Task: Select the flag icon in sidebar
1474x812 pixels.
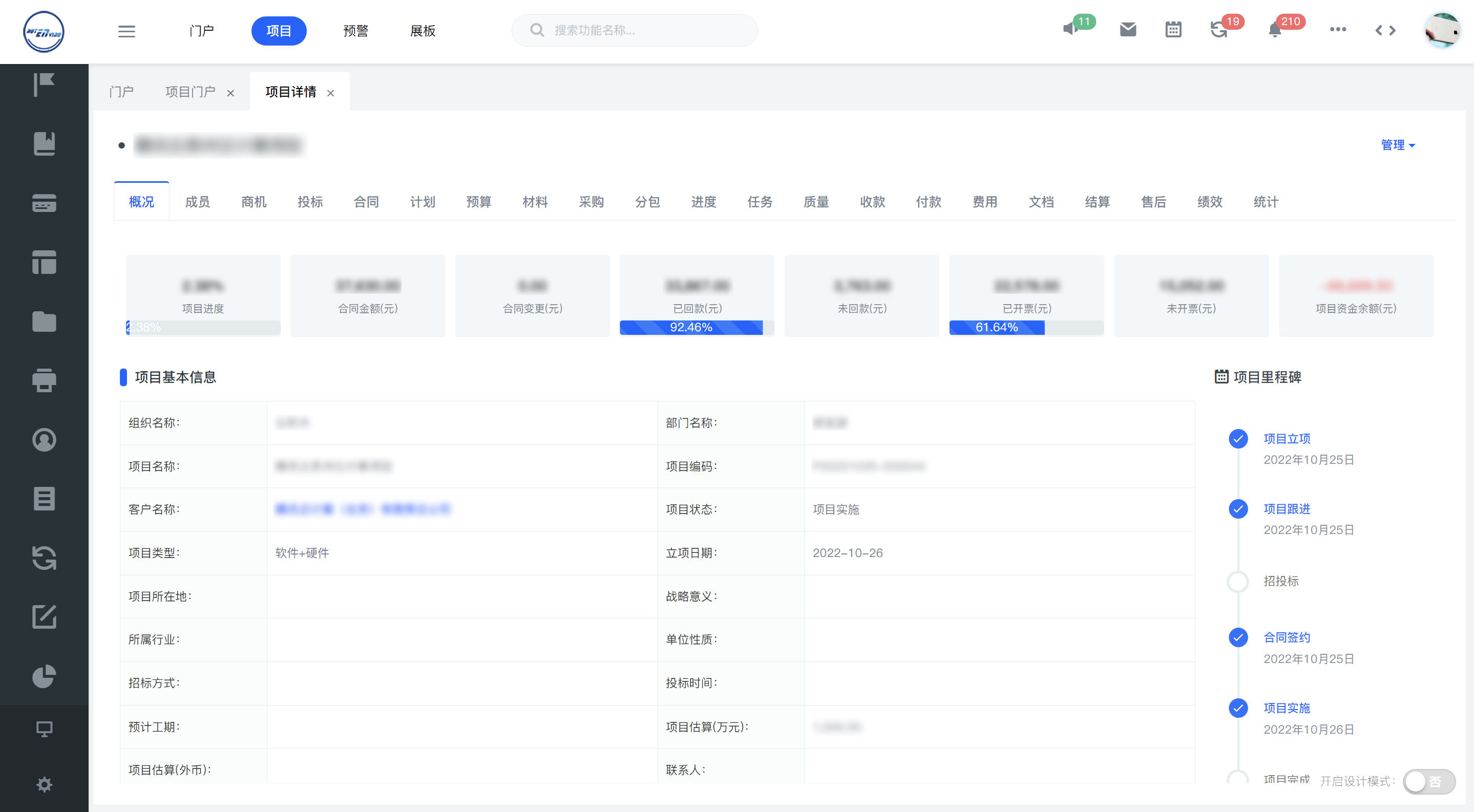Action: click(x=44, y=84)
